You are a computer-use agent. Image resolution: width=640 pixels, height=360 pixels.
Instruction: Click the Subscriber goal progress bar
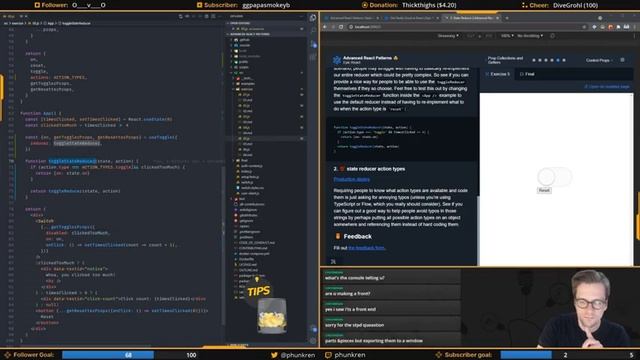point(526,355)
